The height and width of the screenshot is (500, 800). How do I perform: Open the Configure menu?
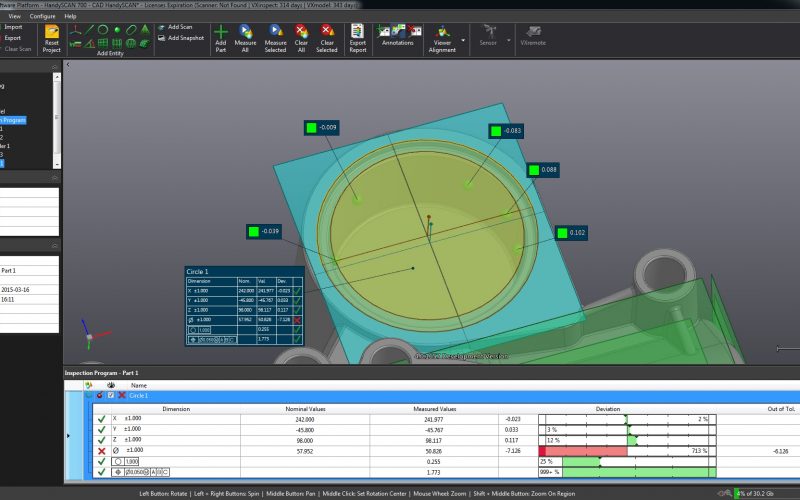tap(43, 17)
